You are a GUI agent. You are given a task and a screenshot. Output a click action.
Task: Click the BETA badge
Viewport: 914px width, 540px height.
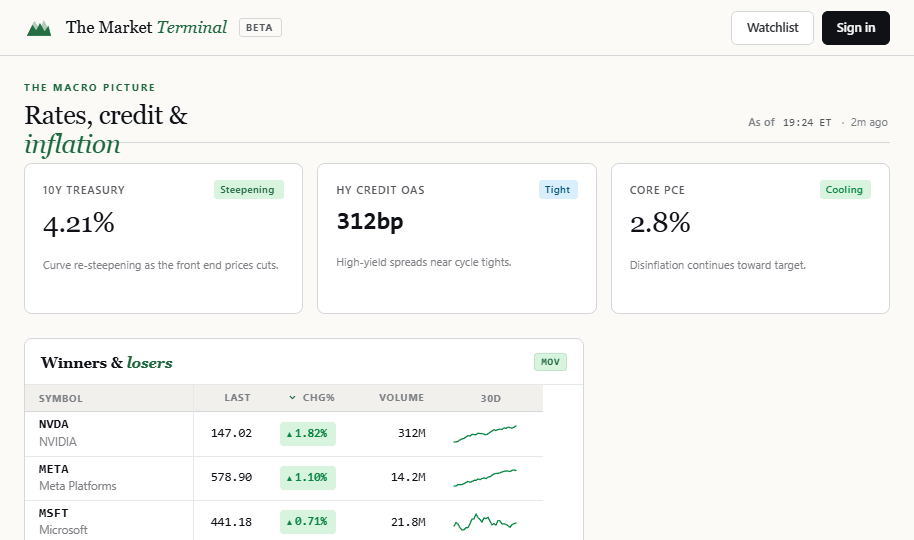click(260, 27)
